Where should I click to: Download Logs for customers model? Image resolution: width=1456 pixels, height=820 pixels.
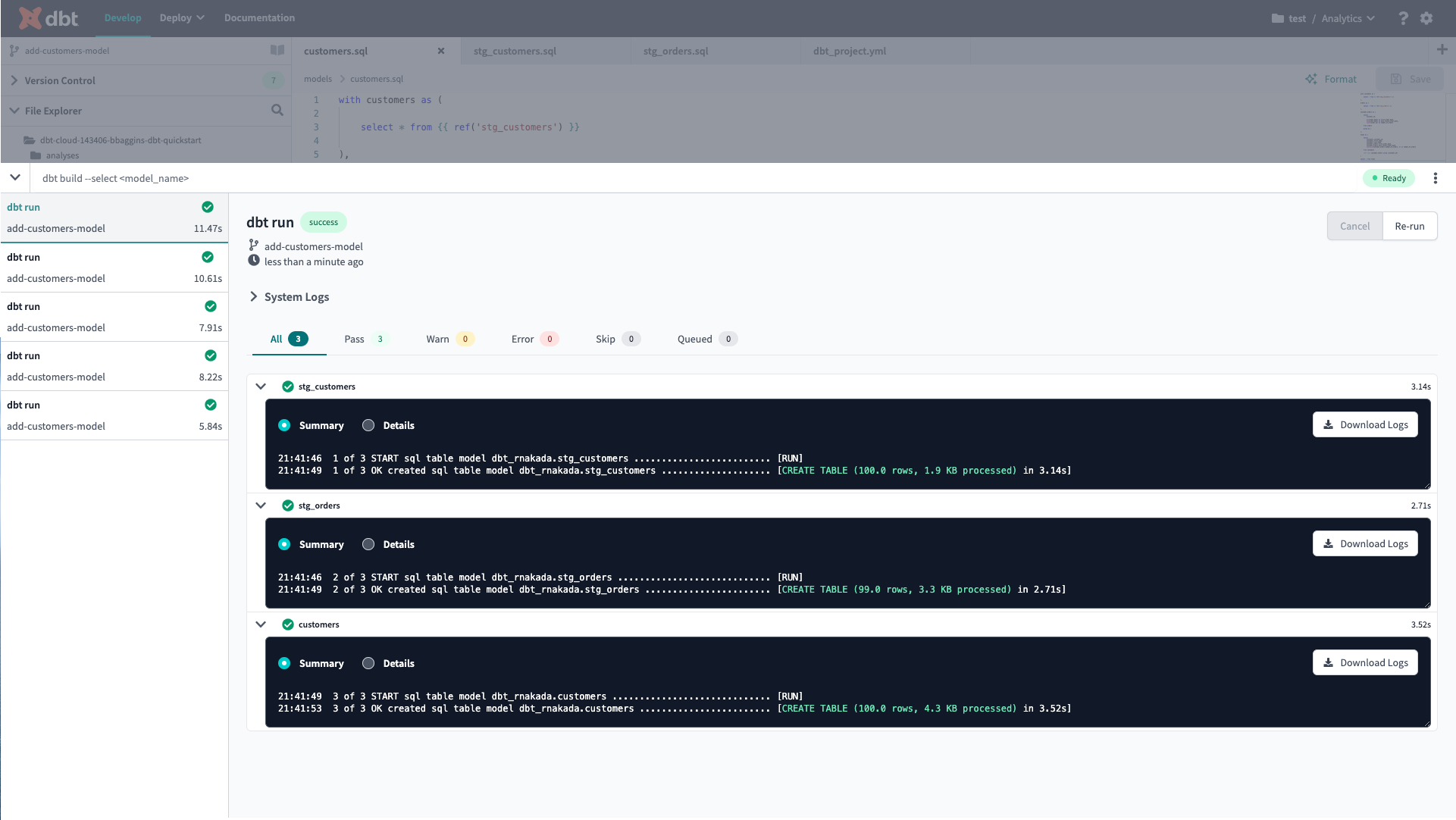[x=1365, y=662]
